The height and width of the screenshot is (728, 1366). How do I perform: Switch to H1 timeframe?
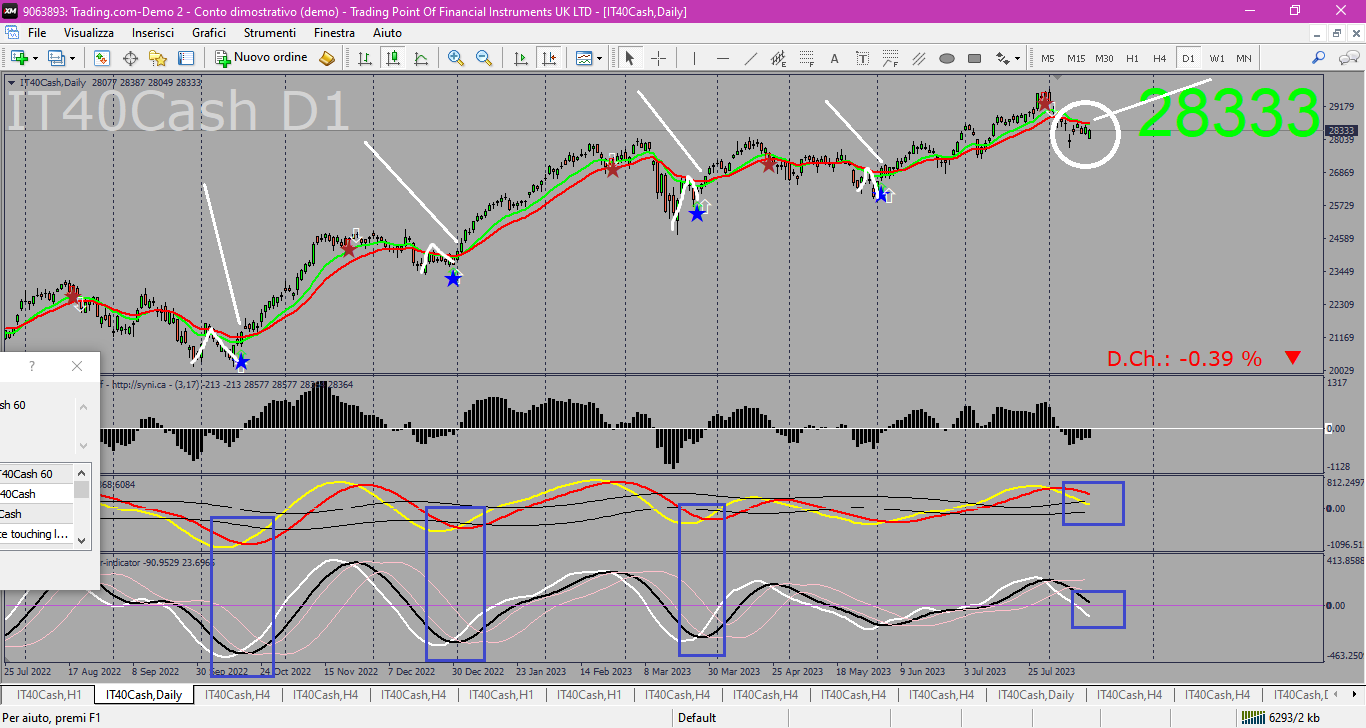pyautogui.click(x=1132, y=58)
